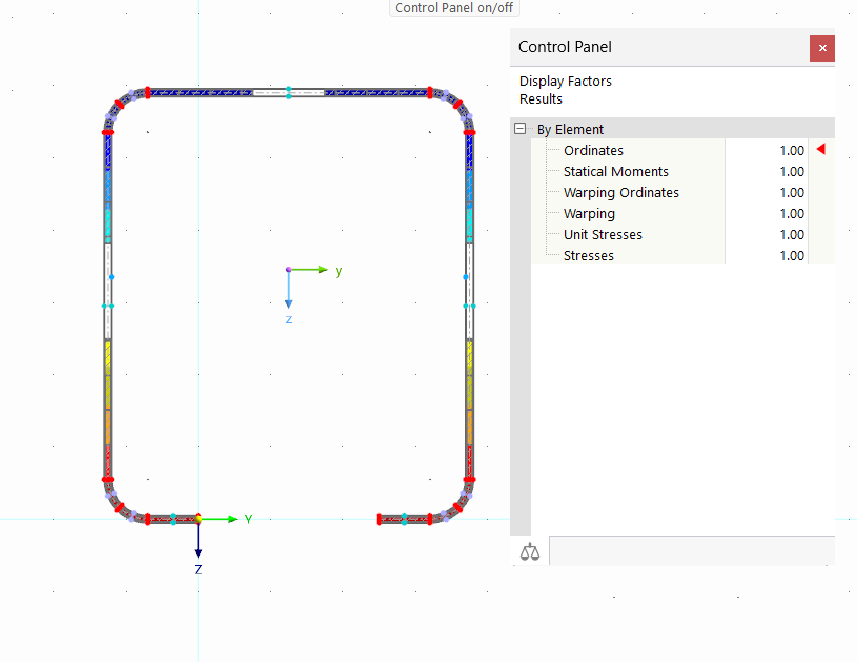Click the red triangle marker beside Ordinates
This screenshot has height=662, width=857.
point(820,148)
